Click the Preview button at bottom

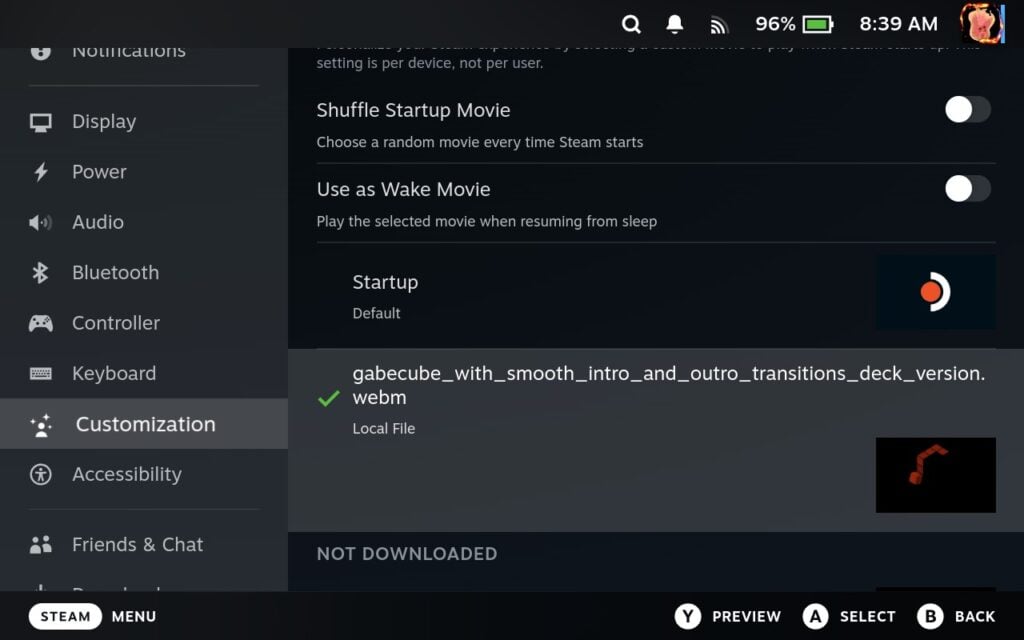[728, 616]
